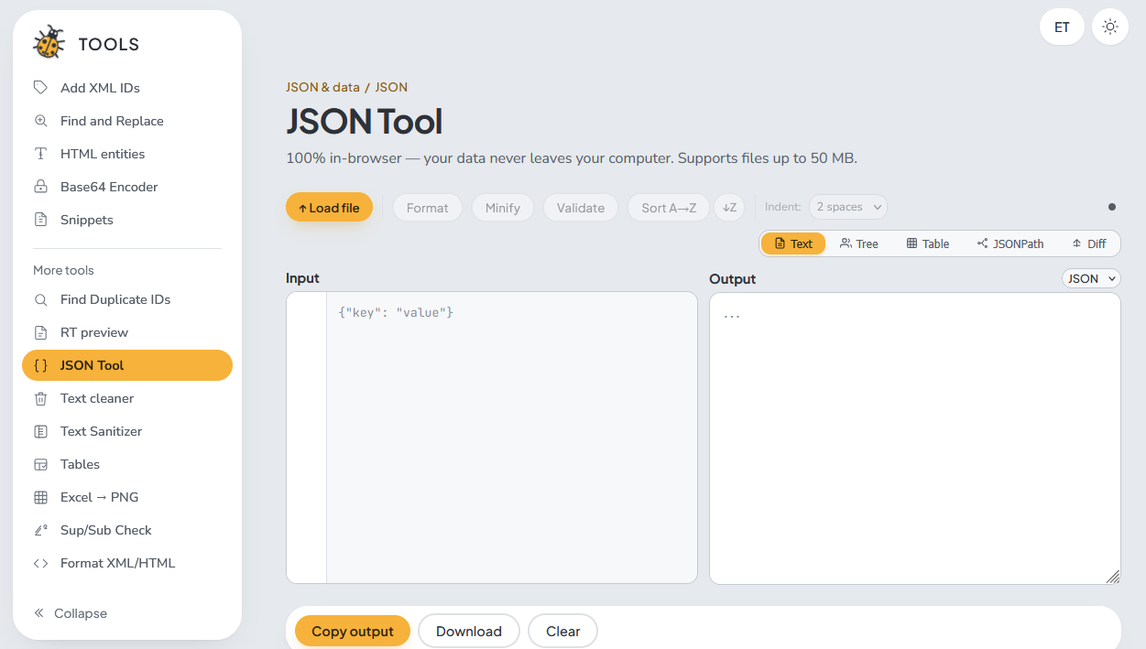Click the braces icon beside JSON Tool
Screen dimensions: 1146x649
click(x=41, y=365)
